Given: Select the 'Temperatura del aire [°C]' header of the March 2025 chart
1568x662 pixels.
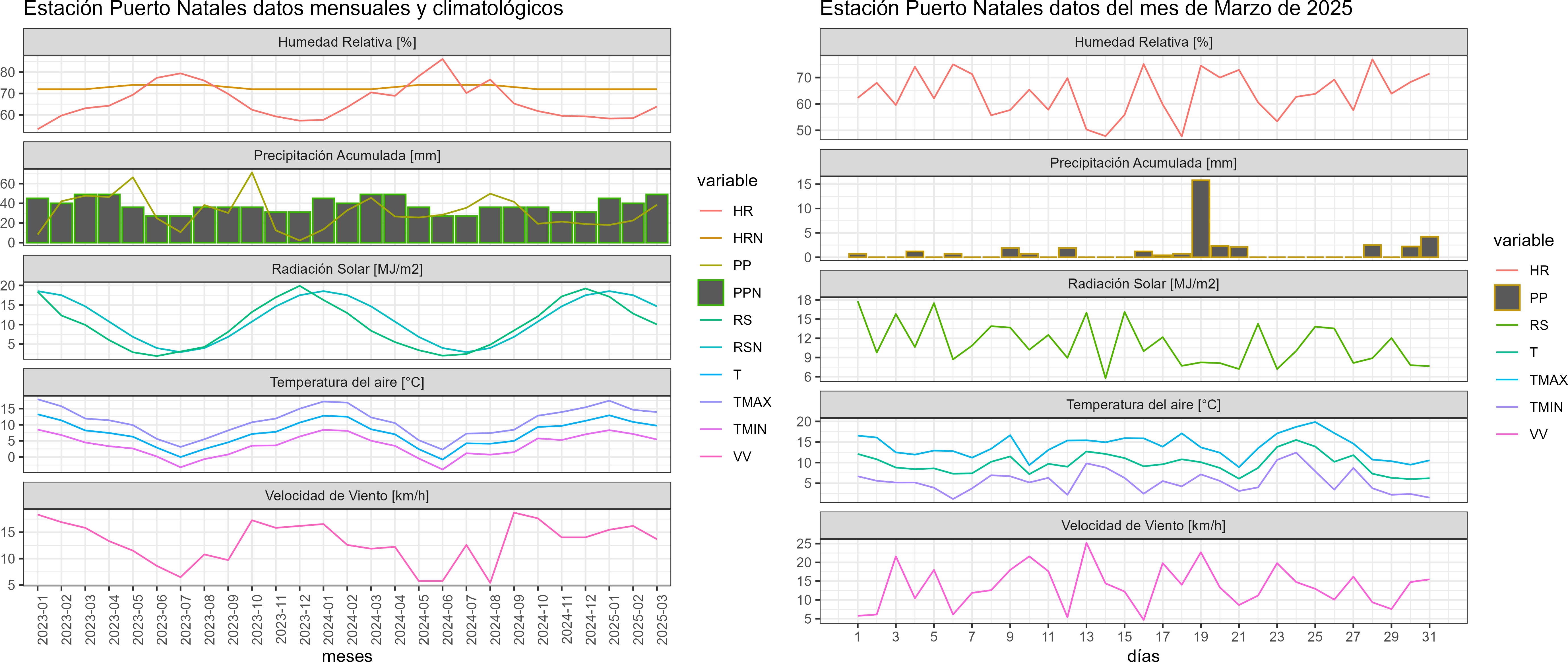Looking at the screenshot, I should (x=1143, y=404).
